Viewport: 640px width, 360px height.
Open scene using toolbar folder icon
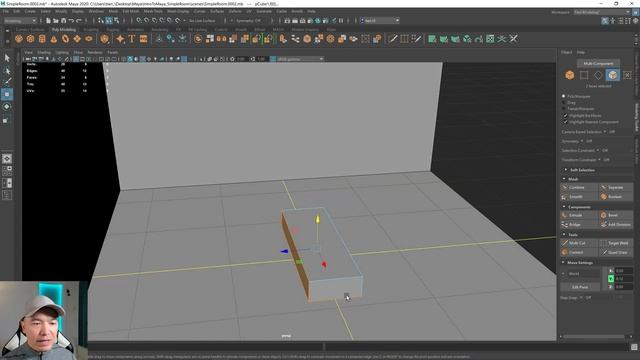pyautogui.click(x=56, y=20)
